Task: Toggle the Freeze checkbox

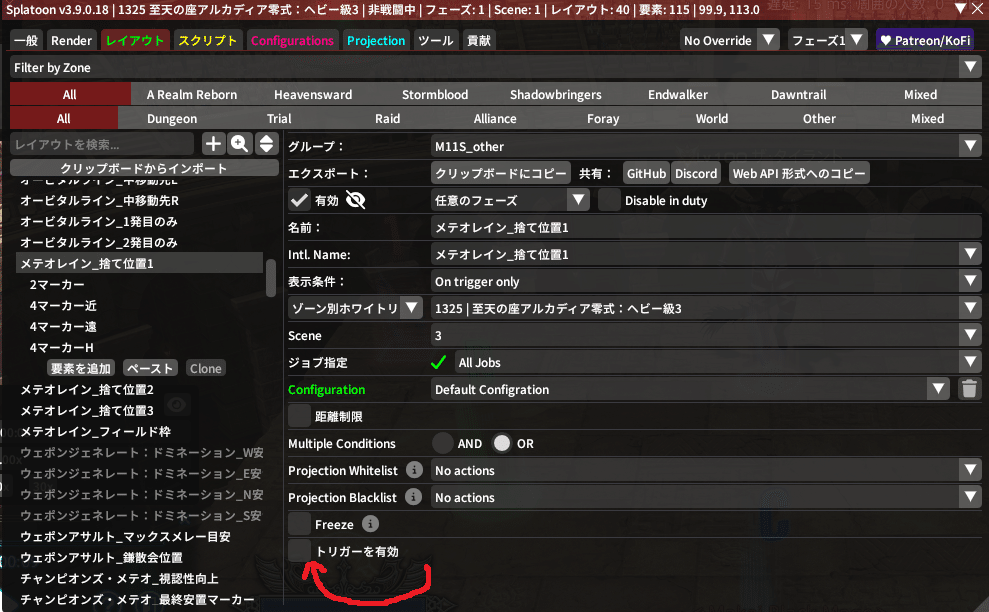Action: coord(299,524)
